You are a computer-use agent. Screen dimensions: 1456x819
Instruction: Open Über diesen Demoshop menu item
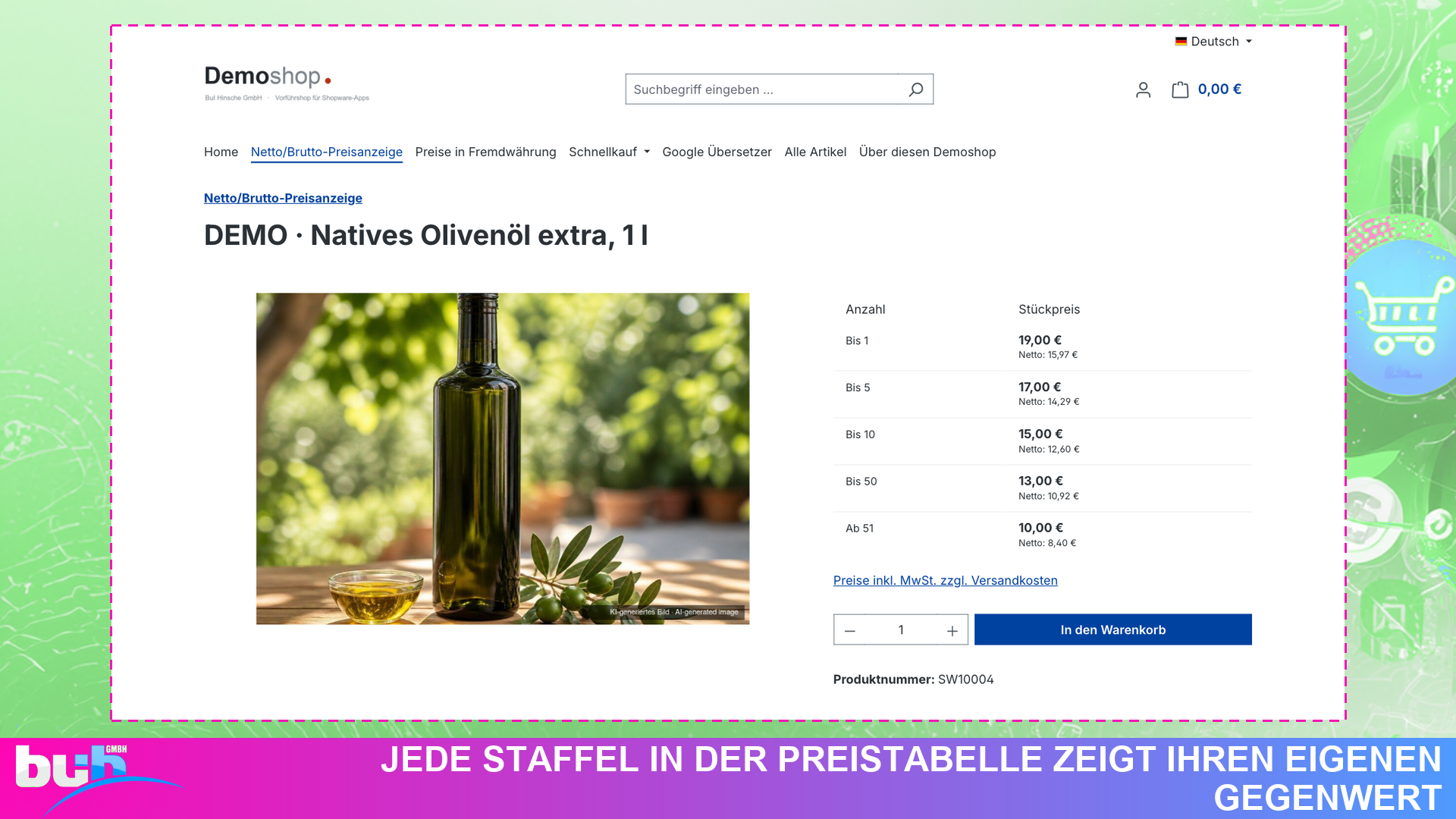[927, 152]
